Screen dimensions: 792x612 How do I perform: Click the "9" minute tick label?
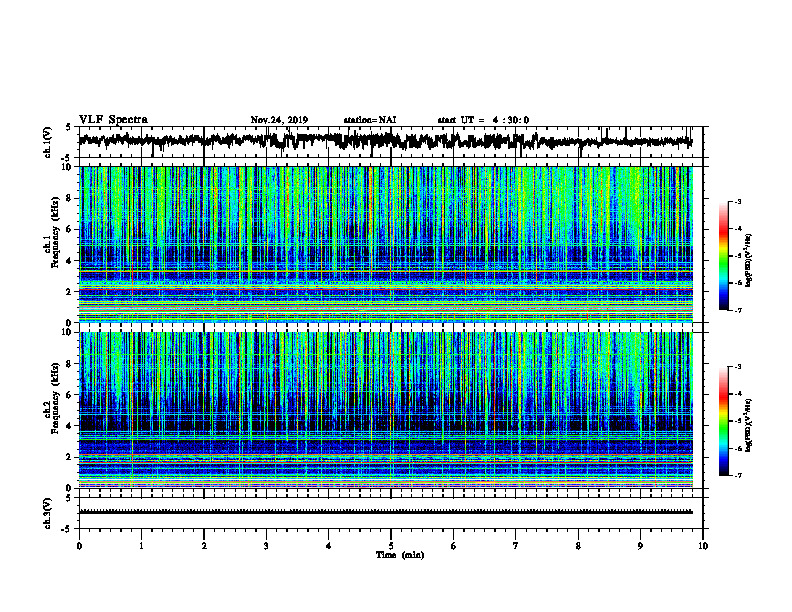tap(640, 546)
